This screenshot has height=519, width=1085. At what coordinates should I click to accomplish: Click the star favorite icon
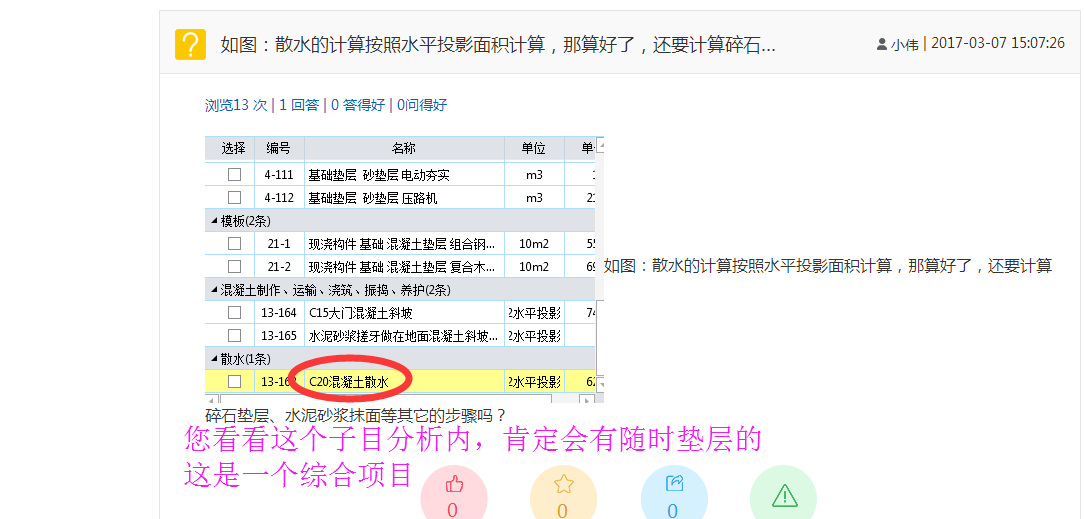coord(563,484)
